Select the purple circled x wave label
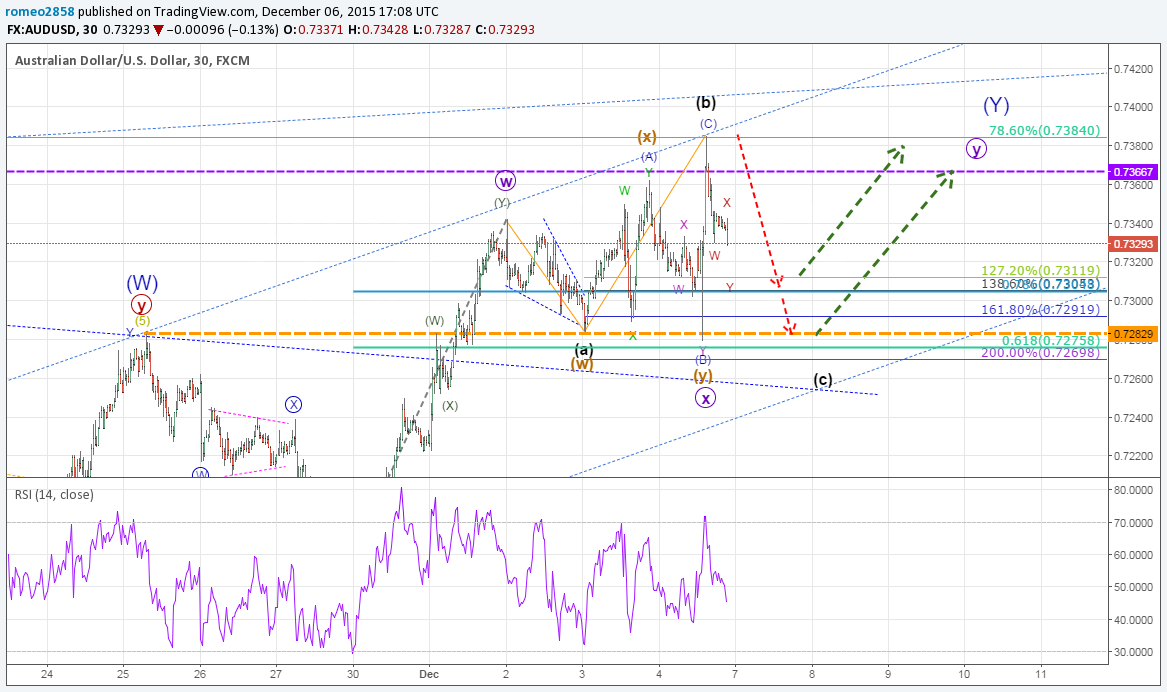The image size is (1167, 692). [x=705, y=397]
